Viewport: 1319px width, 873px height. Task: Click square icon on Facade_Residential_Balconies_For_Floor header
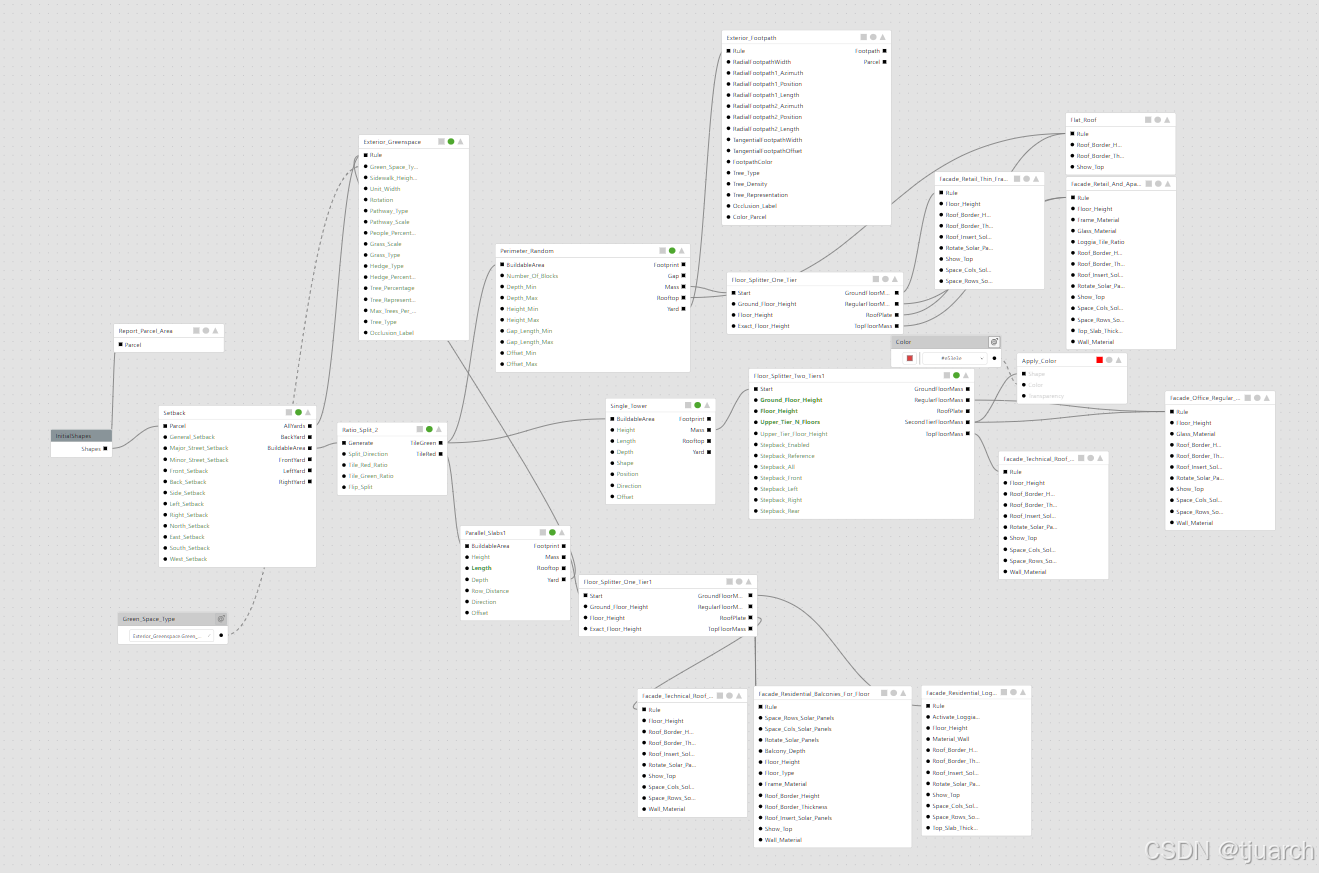click(x=883, y=692)
